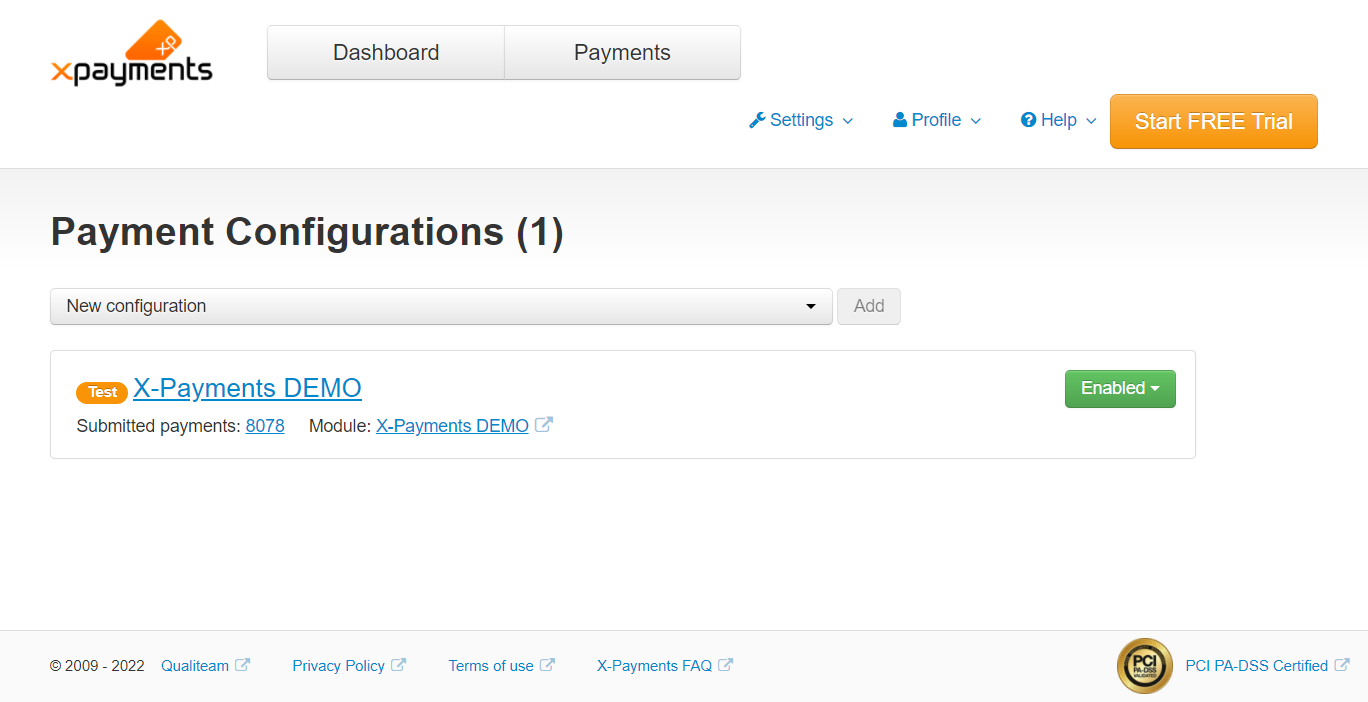The image size is (1368, 702).
Task: Open the X-Payments FAQ link
Action: (x=654, y=666)
